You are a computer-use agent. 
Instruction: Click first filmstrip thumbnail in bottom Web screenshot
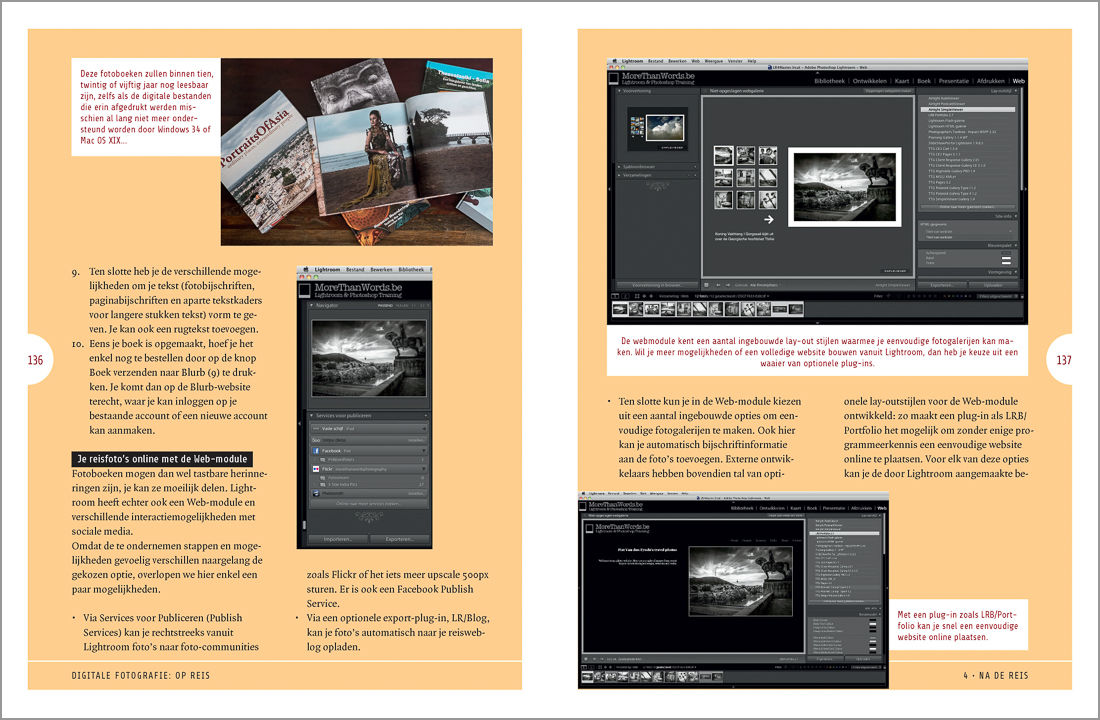click(x=587, y=676)
